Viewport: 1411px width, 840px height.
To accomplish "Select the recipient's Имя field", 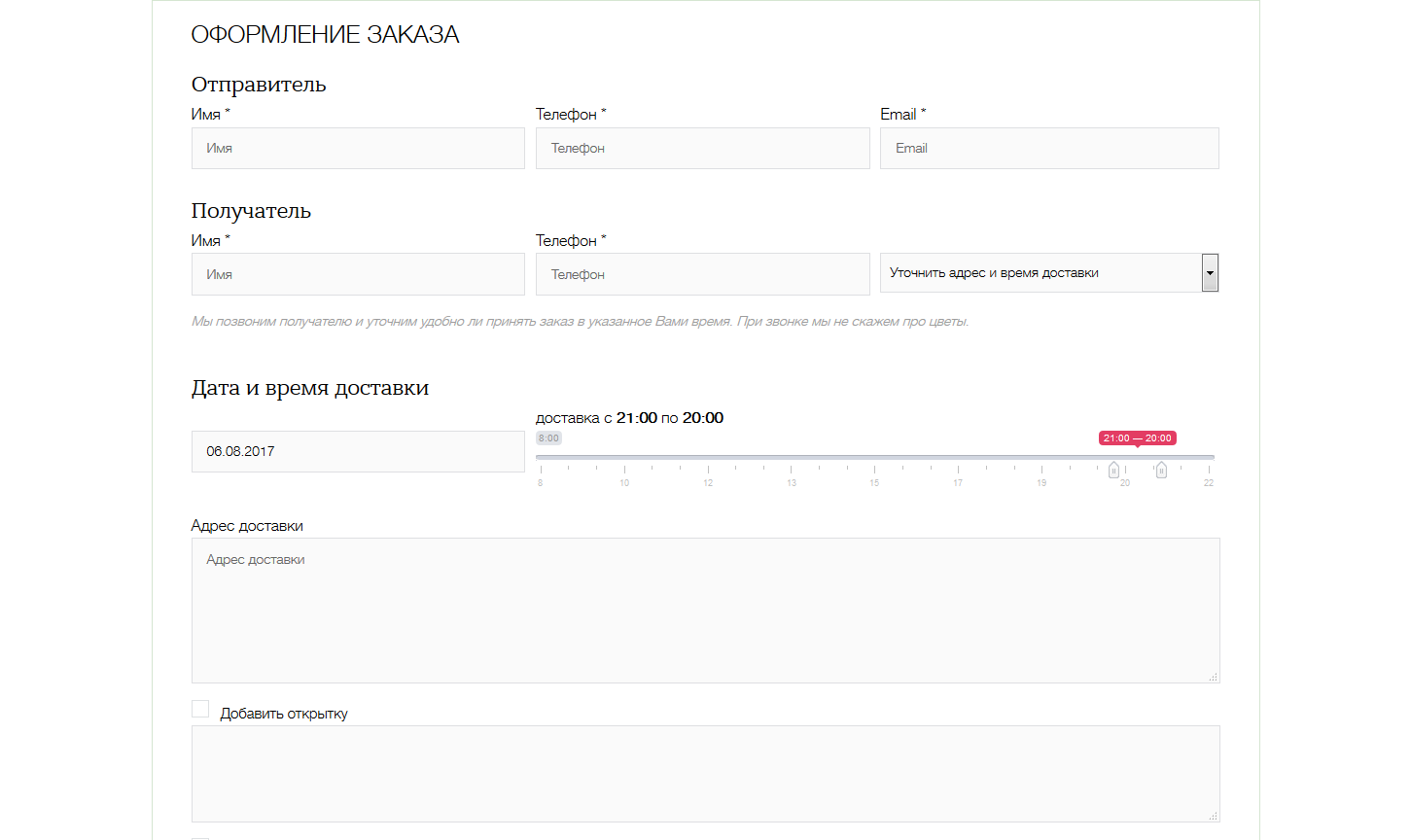I will point(358,274).
